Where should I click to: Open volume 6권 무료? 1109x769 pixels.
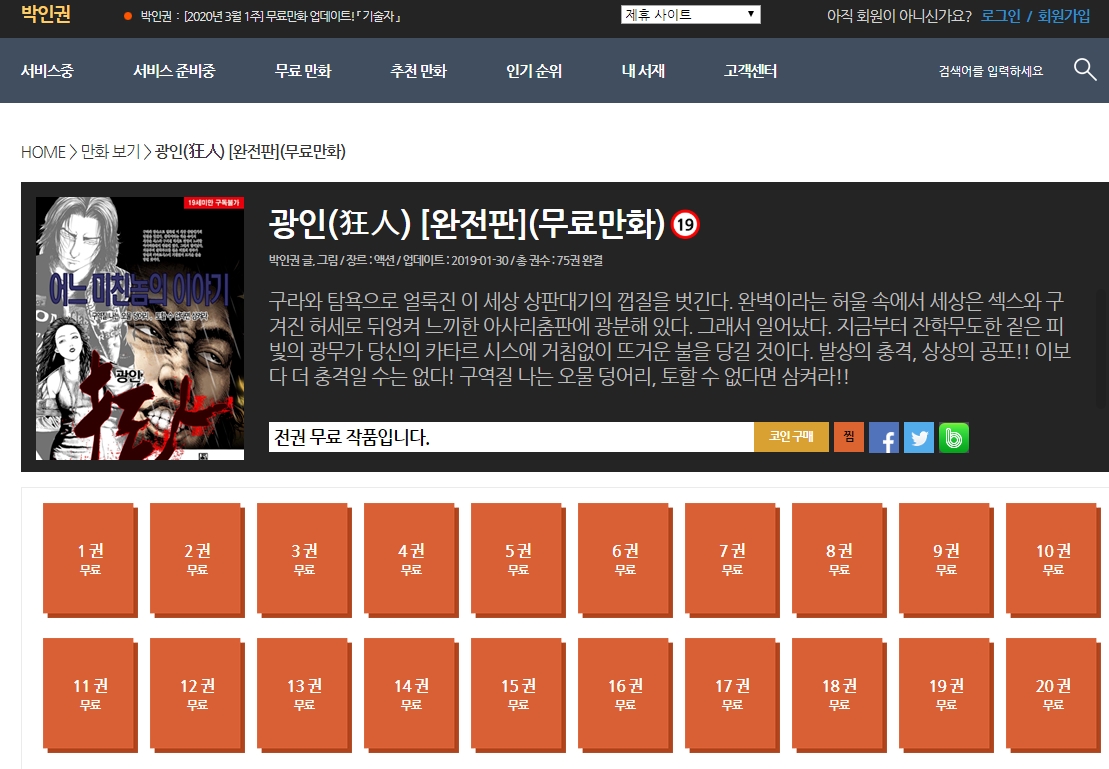[x=625, y=559]
